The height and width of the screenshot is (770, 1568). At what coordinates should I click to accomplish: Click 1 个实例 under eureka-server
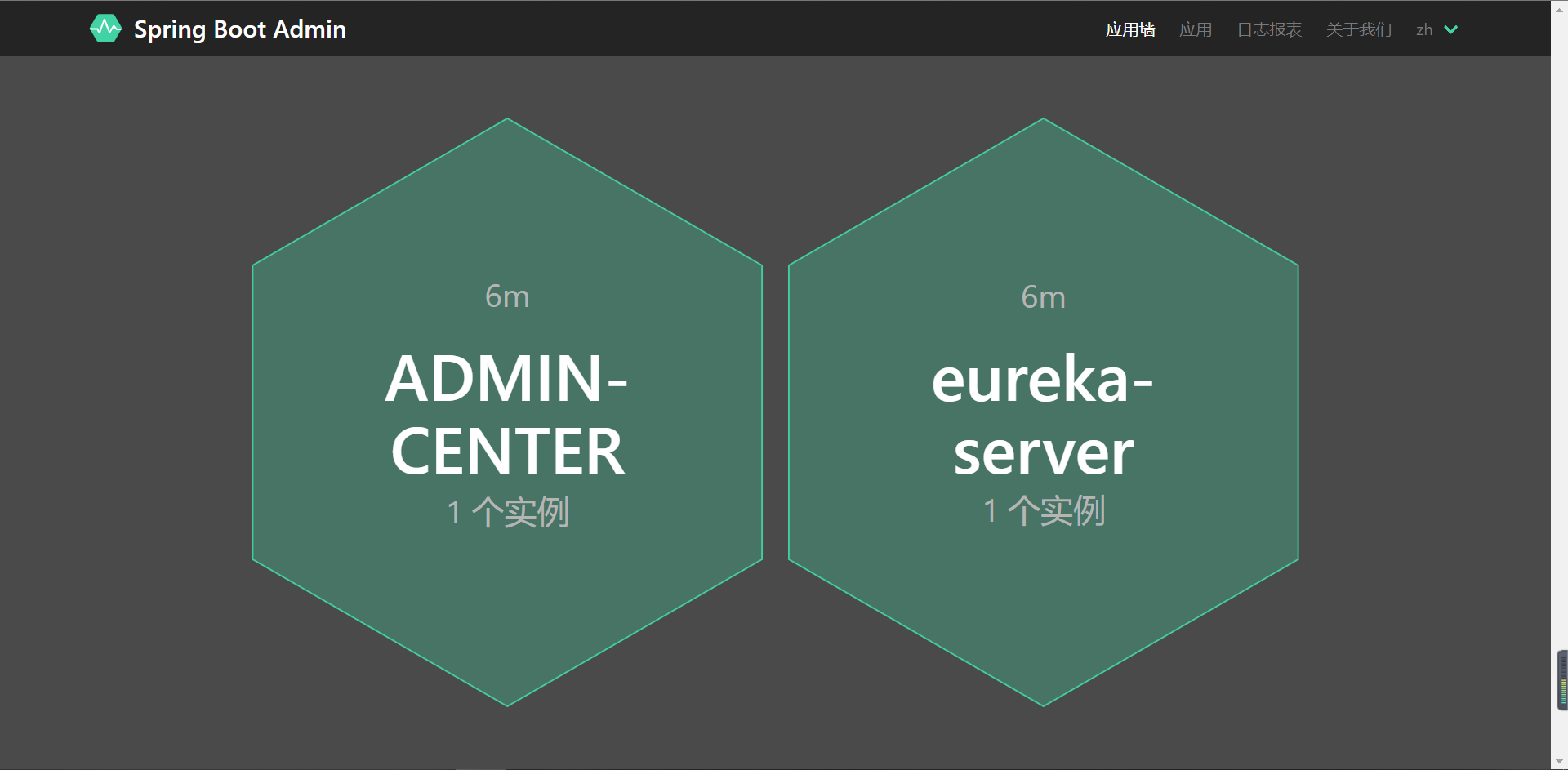coord(1043,510)
